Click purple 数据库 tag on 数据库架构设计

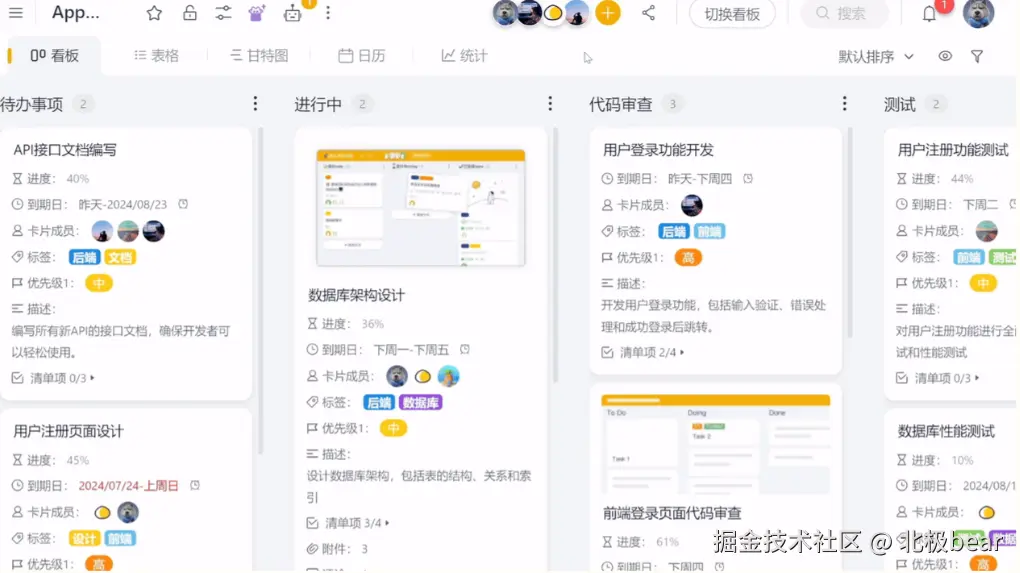click(x=420, y=403)
